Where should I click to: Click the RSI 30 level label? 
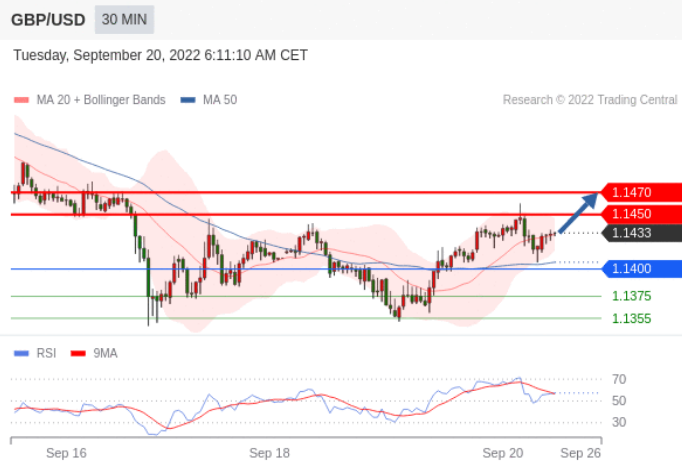(x=619, y=422)
